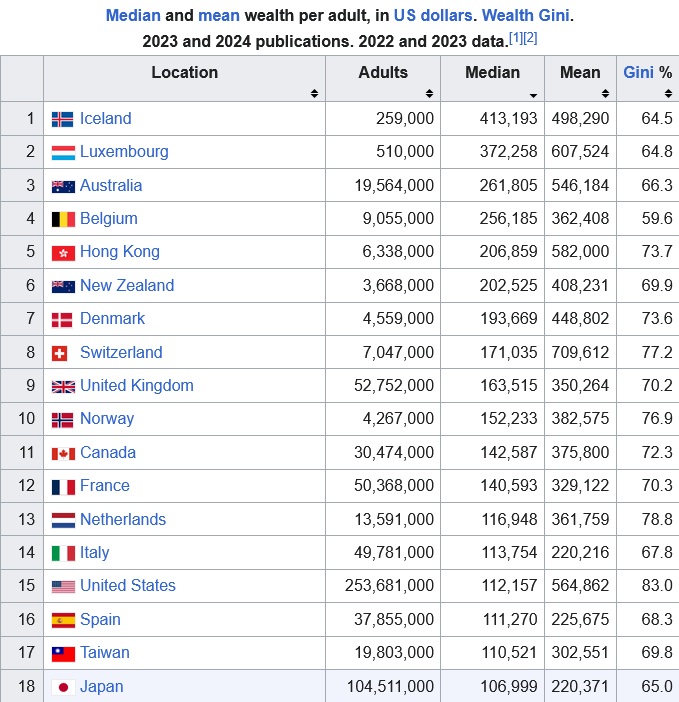Viewport: 679px width, 702px height.
Task: Open the Wealth Gini link in title
Action: 525,16
